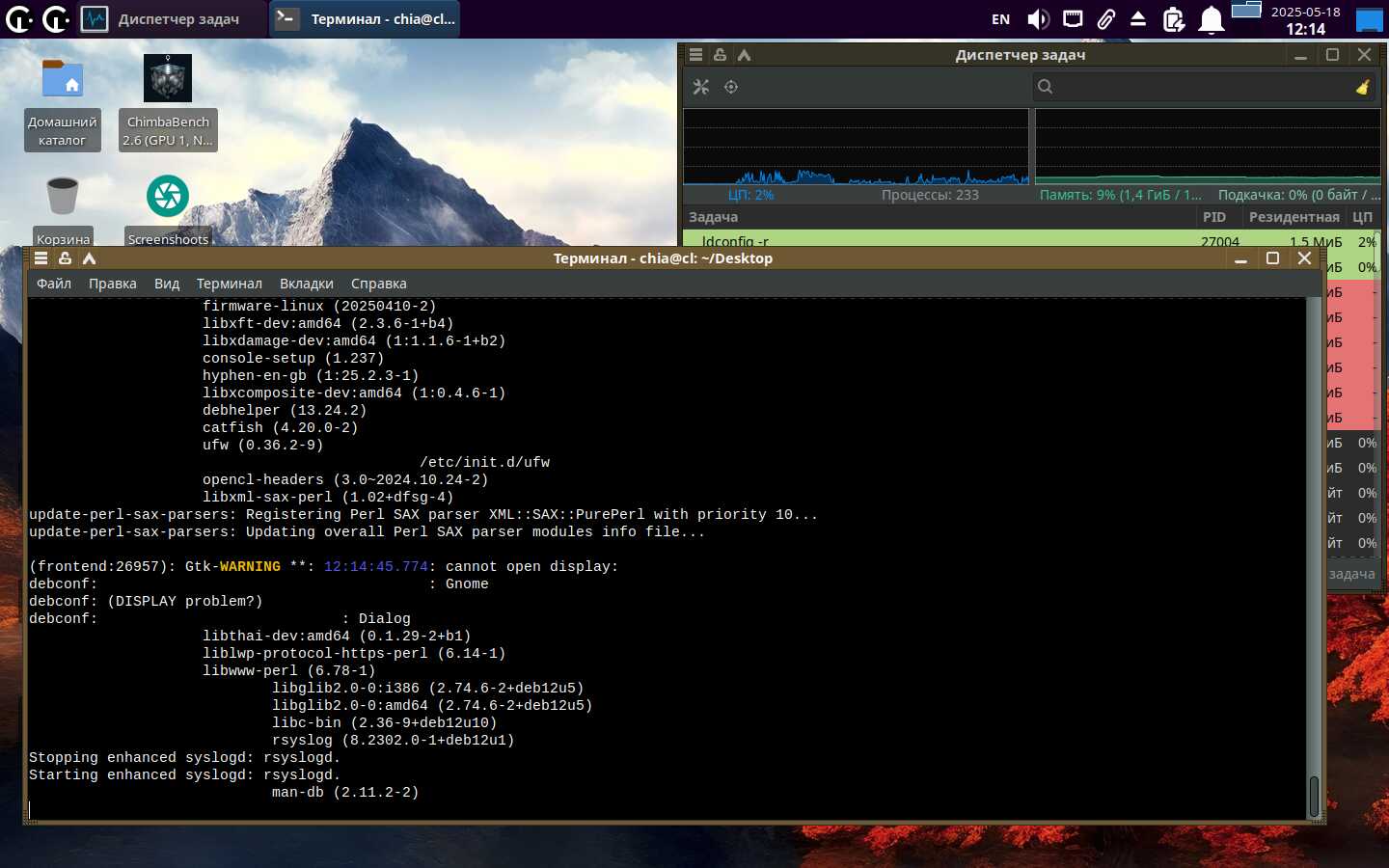This screenshot has width=1389, height=868.
Task: Open the settings tools icon in Диспетчер задач
Action: (701, 87)
